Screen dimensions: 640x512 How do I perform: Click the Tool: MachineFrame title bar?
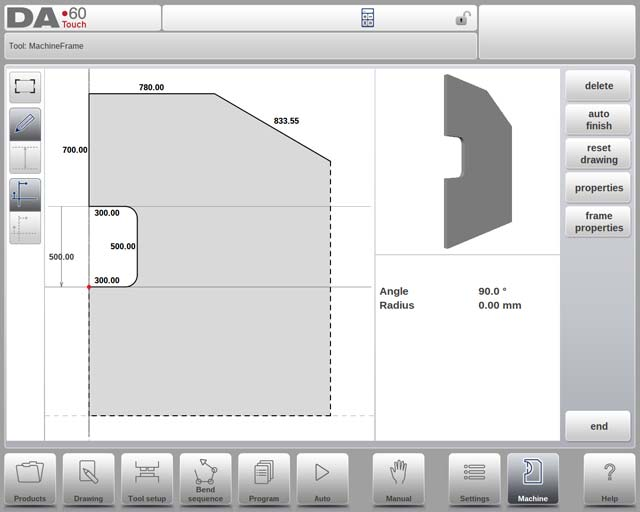[241, 46]
